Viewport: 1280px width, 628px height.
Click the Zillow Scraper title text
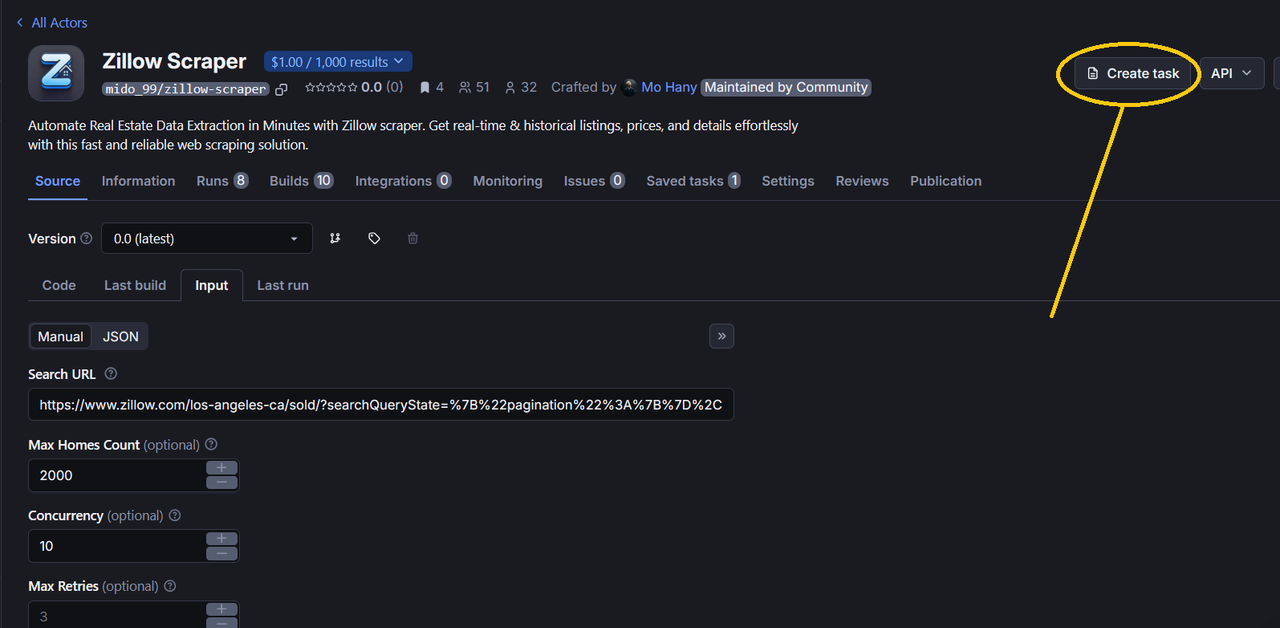(174, 61)
